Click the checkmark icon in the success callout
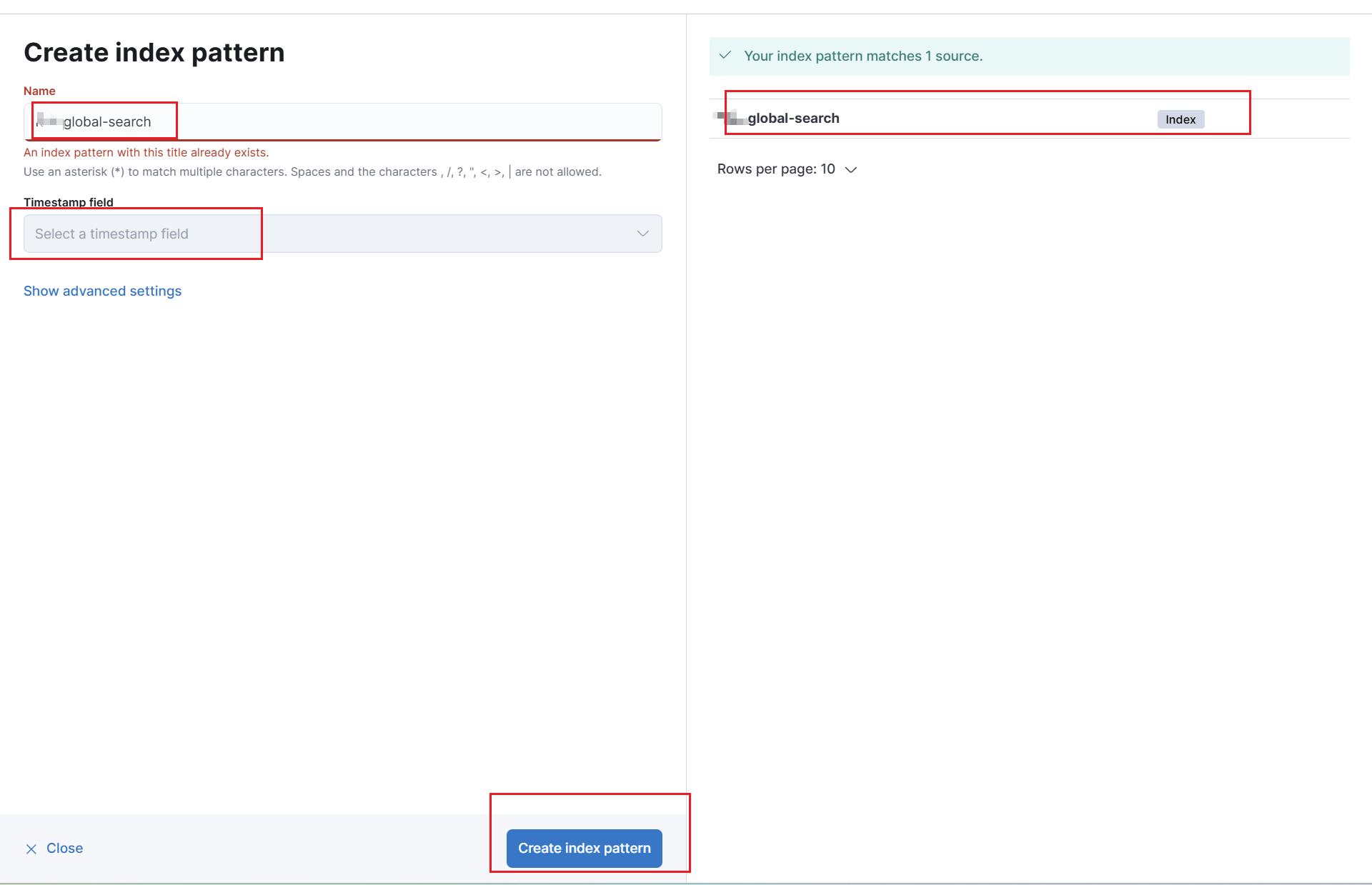The image size is (1372, 885). tap(725, 55)
